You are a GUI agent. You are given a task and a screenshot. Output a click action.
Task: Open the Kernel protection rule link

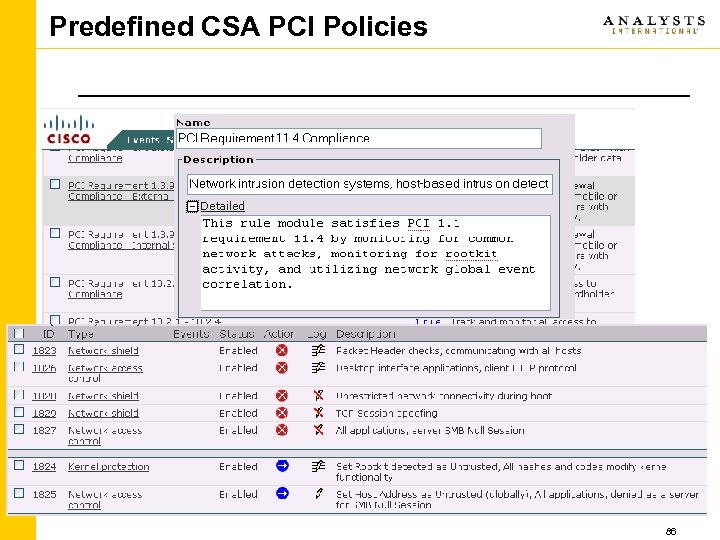click(x=109, y=467)
